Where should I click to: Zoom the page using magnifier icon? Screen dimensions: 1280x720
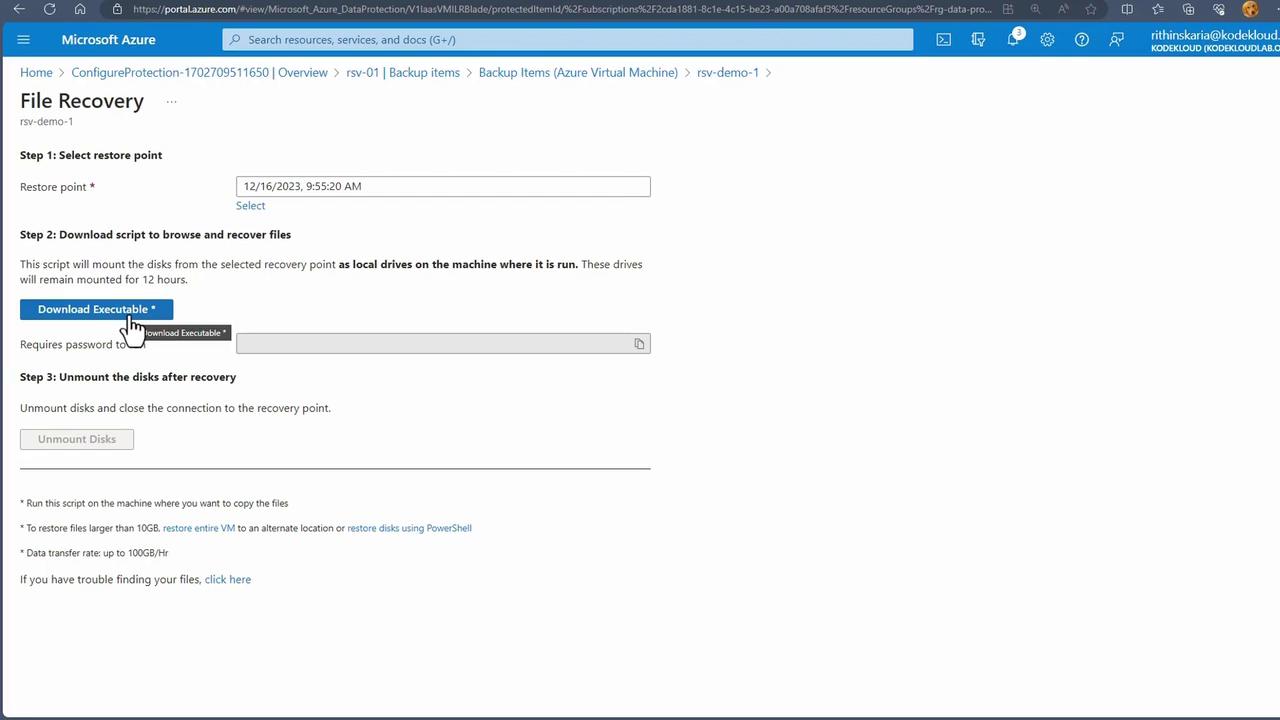click(x=1035, y=9)
